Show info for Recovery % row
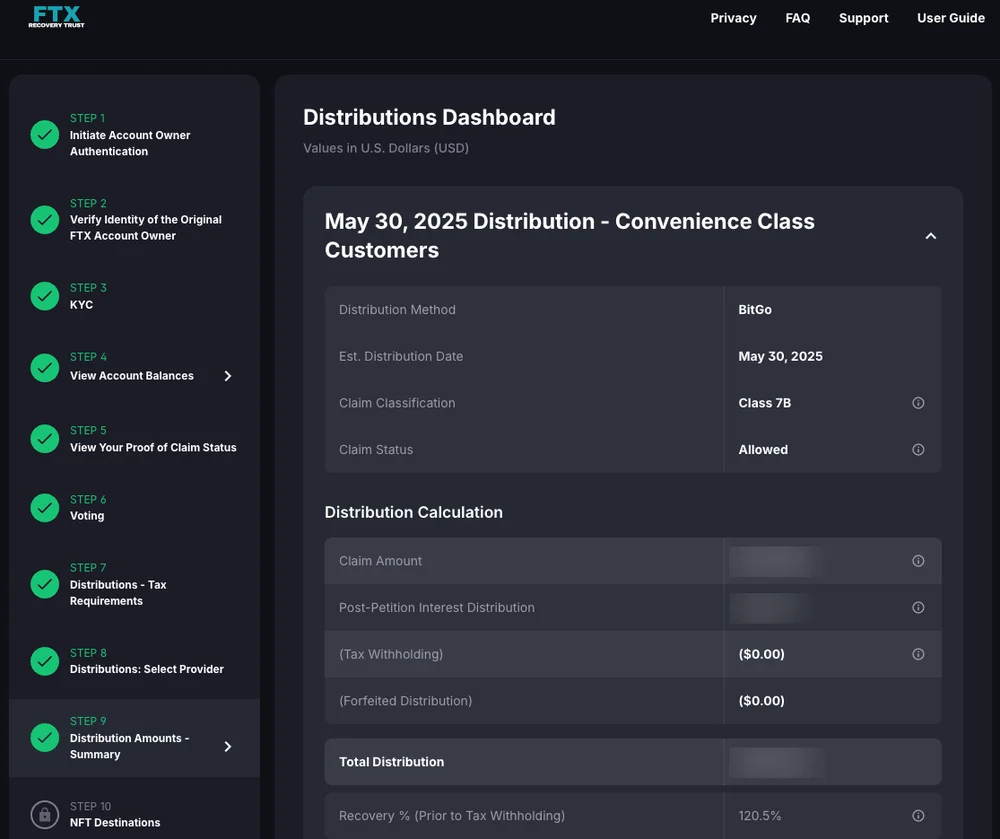This screenshot has width=1000, height=839. (x=918, y=815)
